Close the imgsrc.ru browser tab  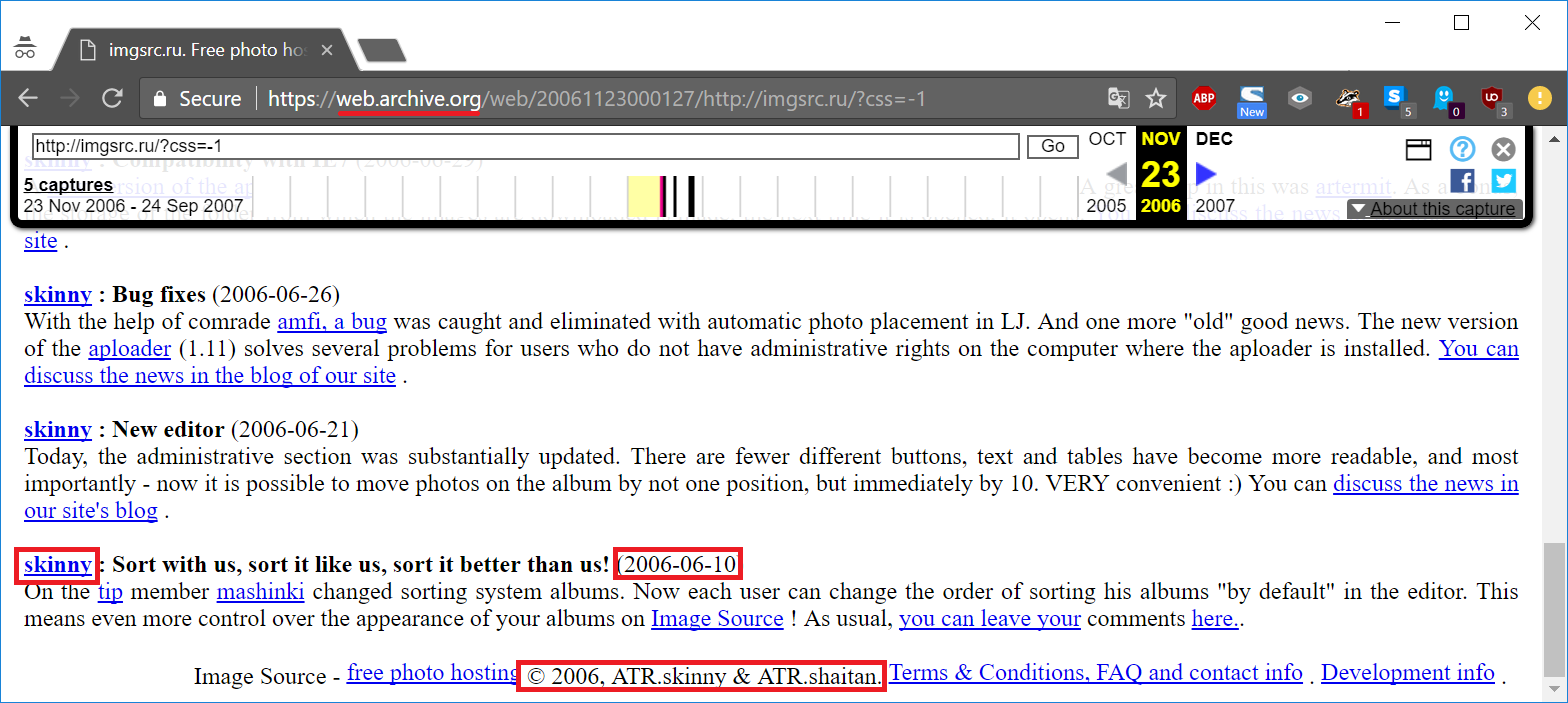coord(329,49)
